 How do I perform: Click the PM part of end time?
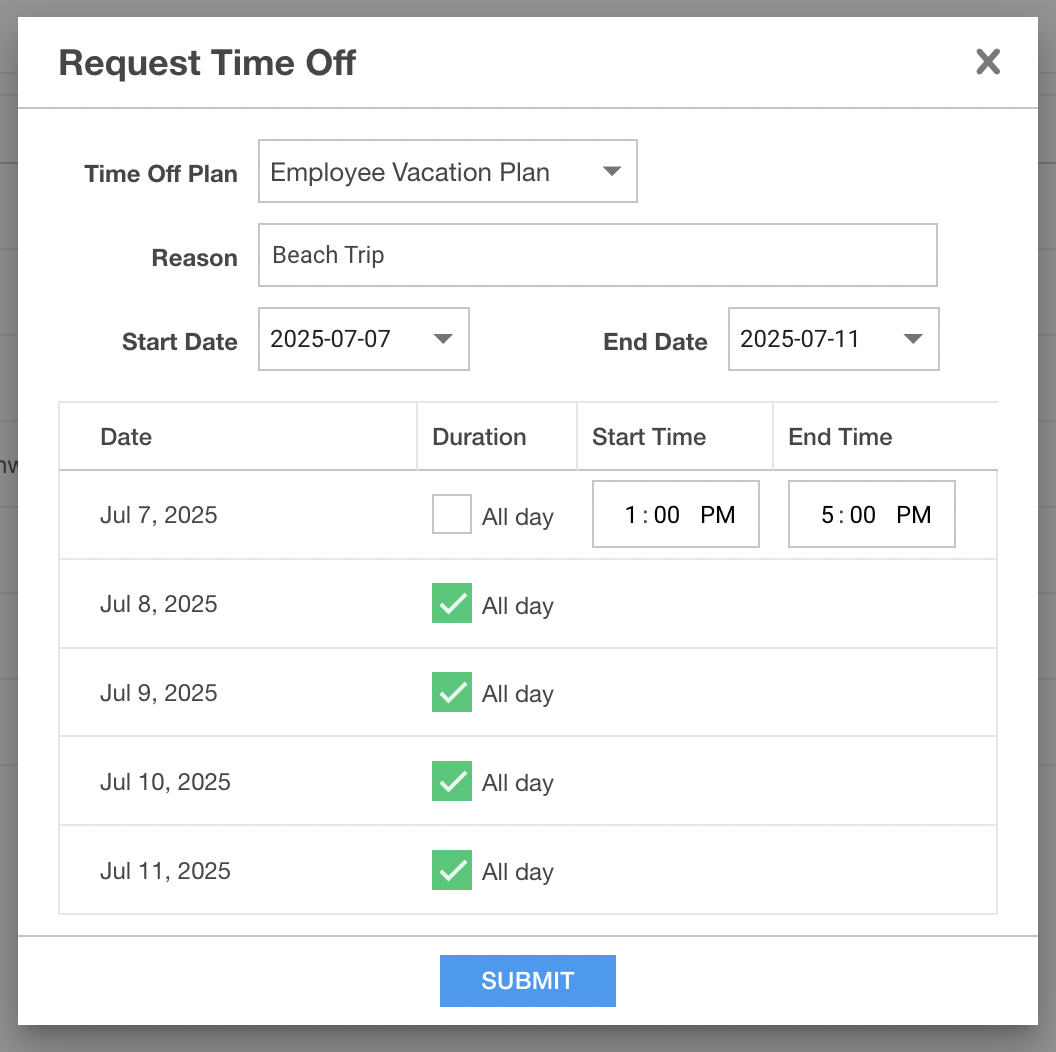[914, 515]
